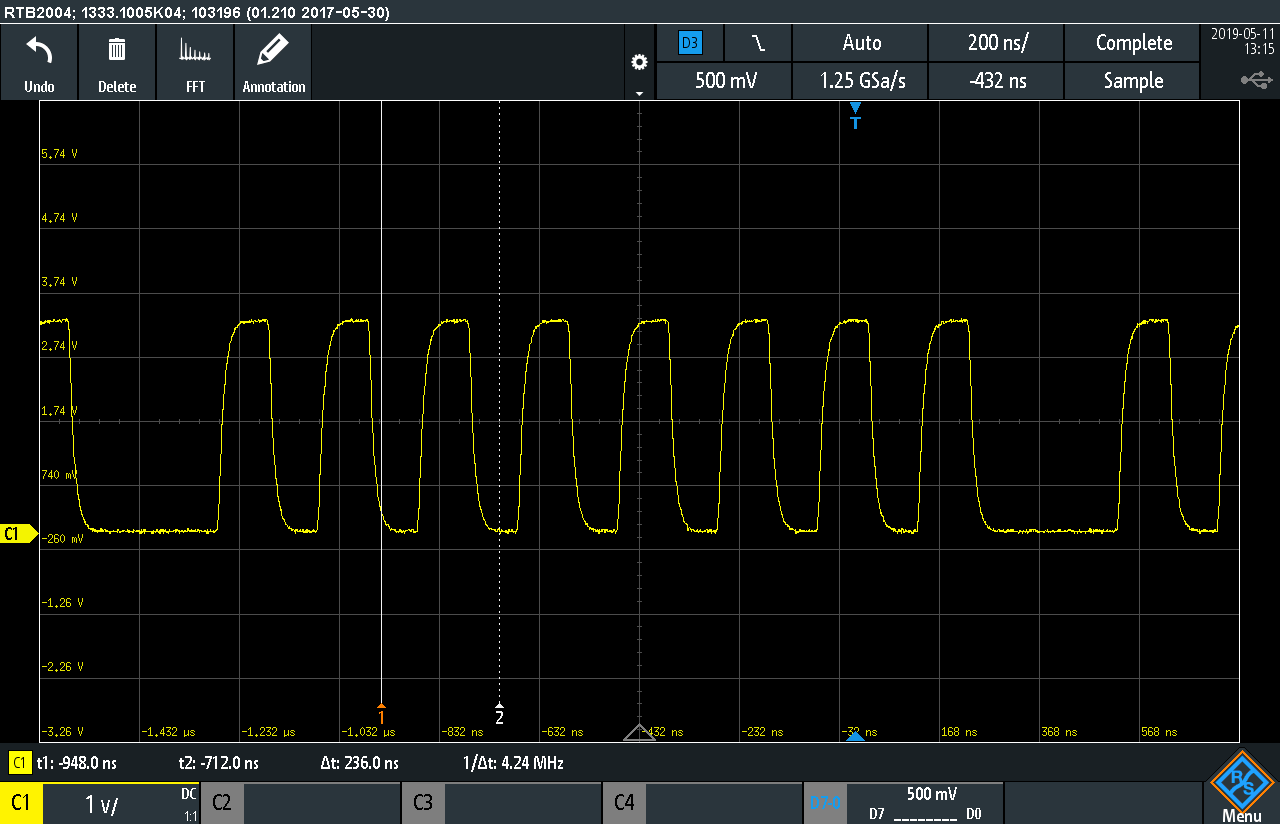Click the Delete trash icon
The width and height of the screenshot is (1280, 824).
coord(117,62)
